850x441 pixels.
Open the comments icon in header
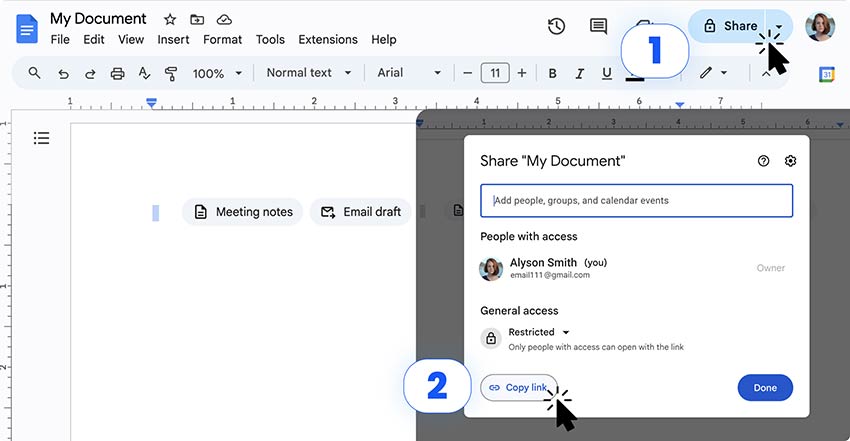click(x=598, y=26)
